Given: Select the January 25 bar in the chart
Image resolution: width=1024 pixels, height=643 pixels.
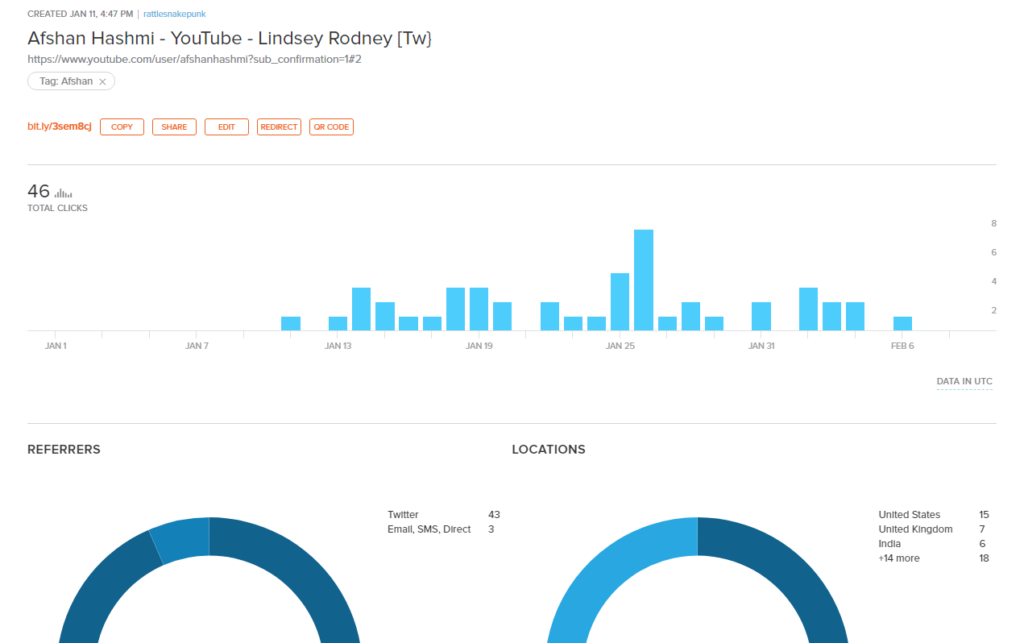Looking at the screenshot, I should 620,302.
